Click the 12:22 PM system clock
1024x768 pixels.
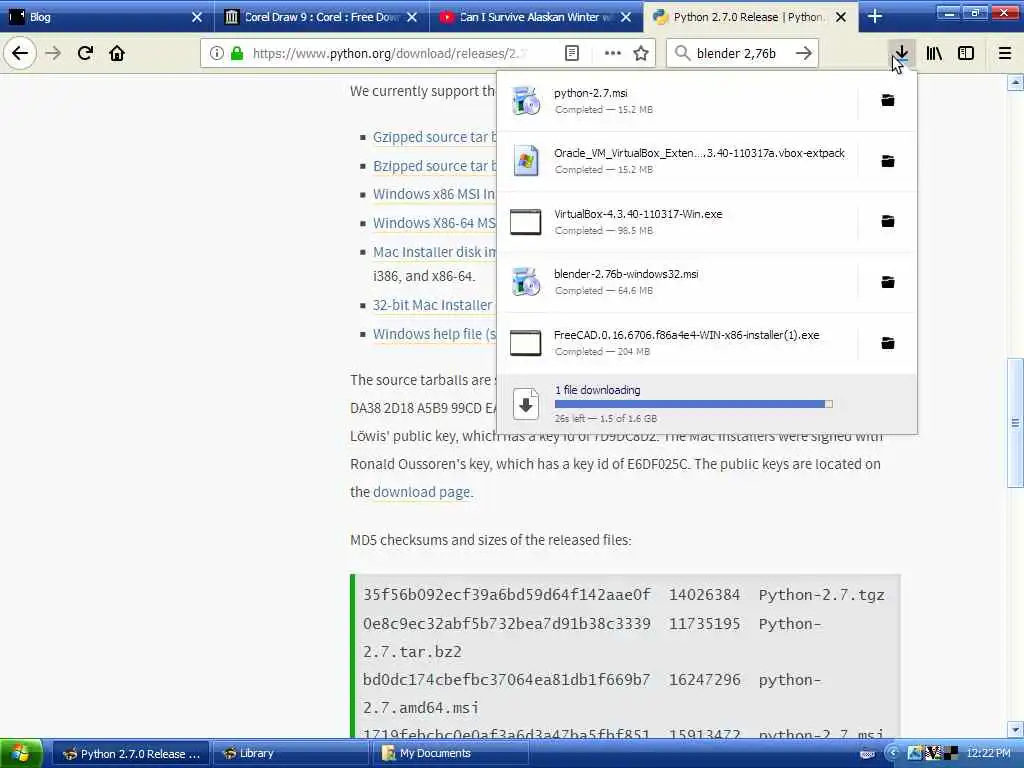988,753
